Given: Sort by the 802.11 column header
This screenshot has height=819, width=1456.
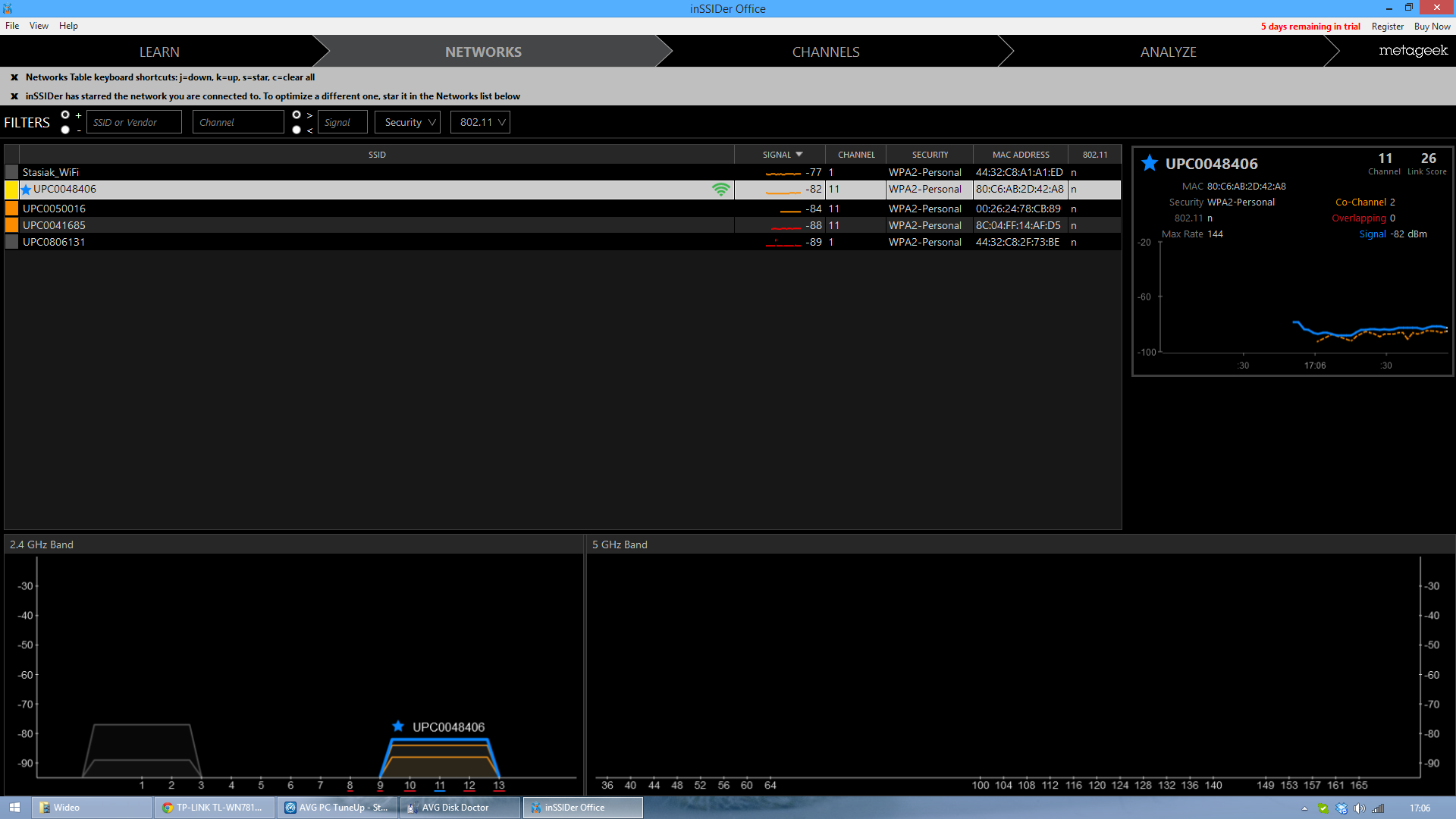Looking at the screenshot, I should (1094, 155).
